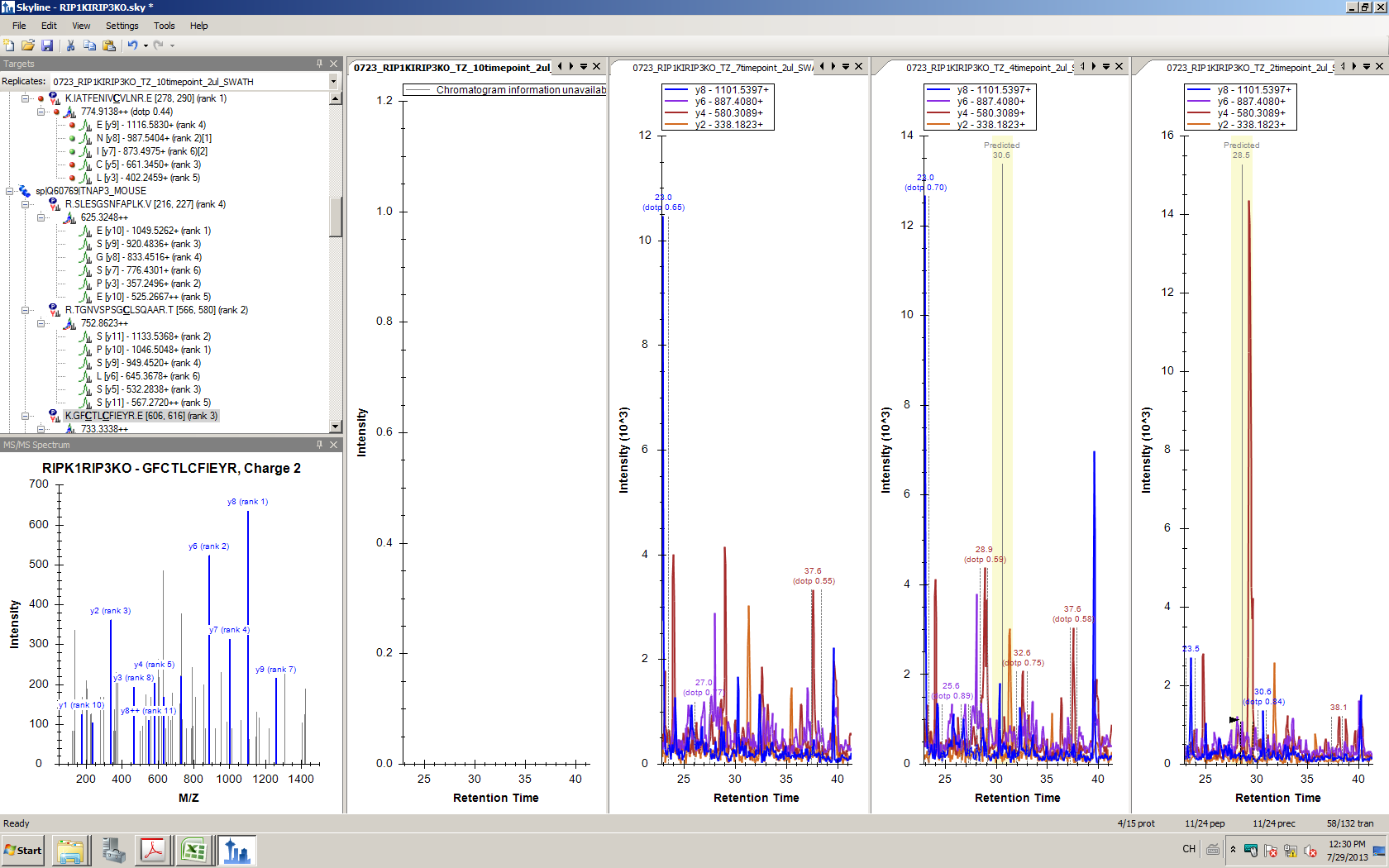Screen dimensions: 1389x868
Task: Click the Undo arrow icon
Action: click(x=132, y=45)
